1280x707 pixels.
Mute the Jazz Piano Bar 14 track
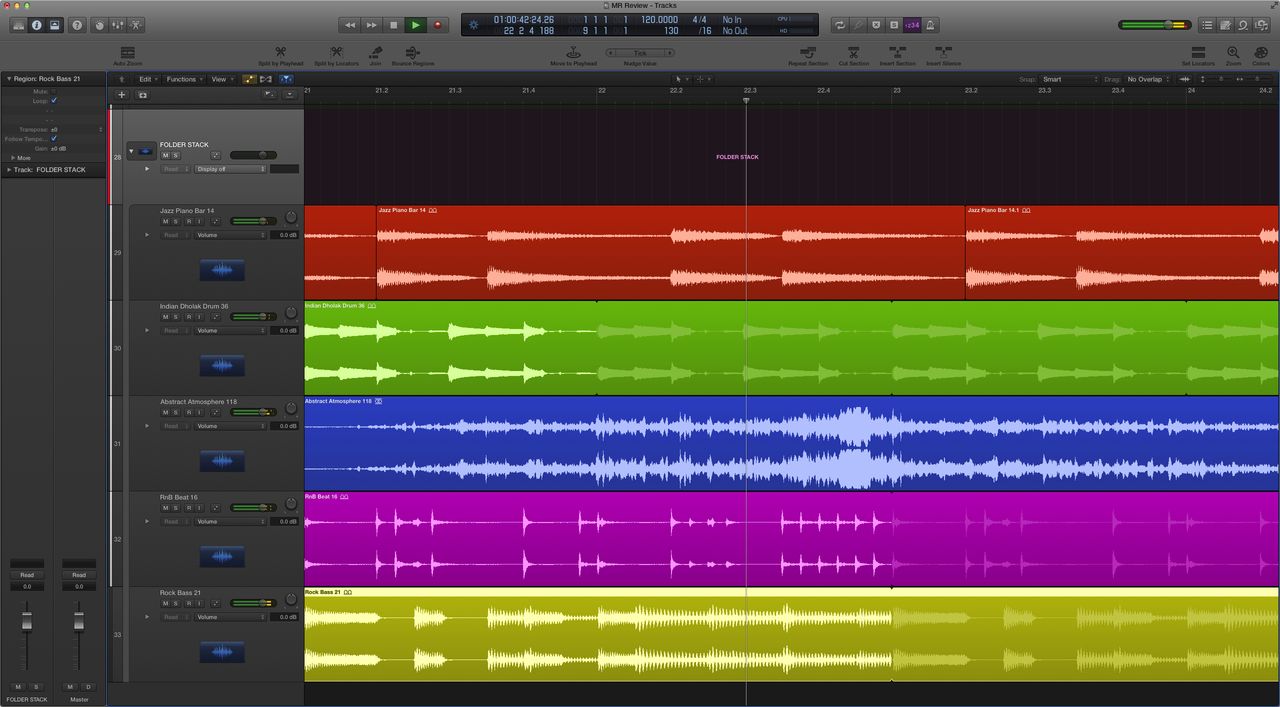[x=165, y=221]
